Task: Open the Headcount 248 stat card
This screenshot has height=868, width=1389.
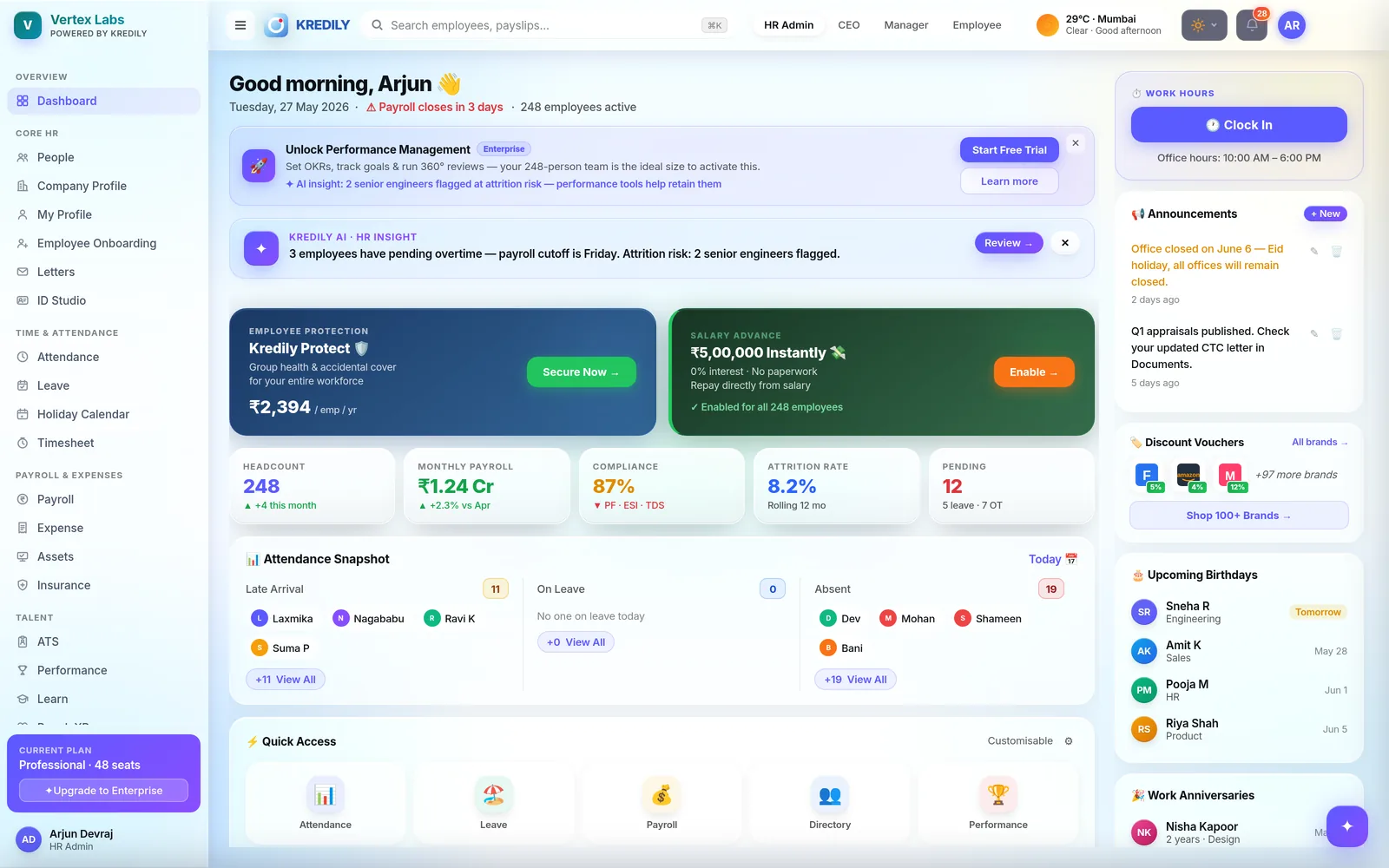Action: pos(312,486)
